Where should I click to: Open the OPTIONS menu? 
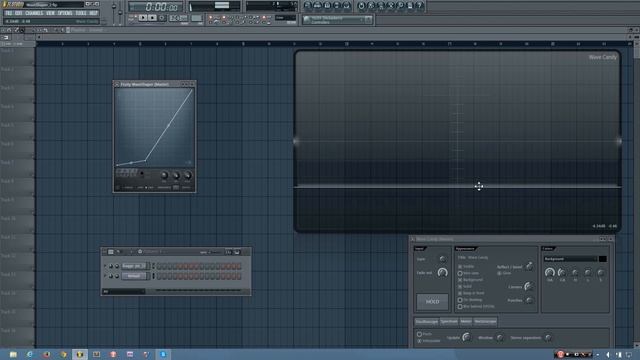coord(65,13)
